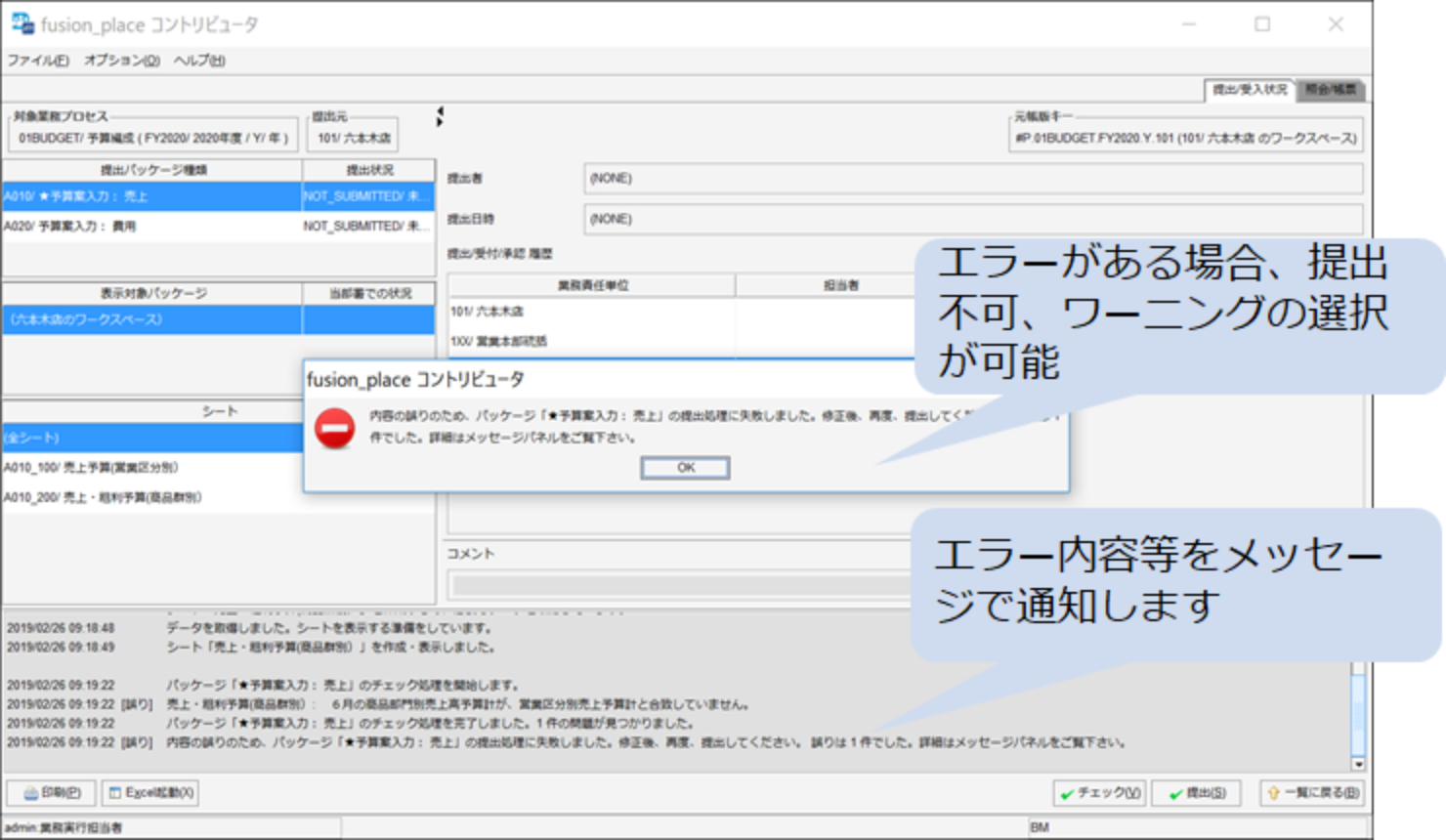Click 提出状況 column header
The image size is (1446, 840).
(x=368, y=170)
